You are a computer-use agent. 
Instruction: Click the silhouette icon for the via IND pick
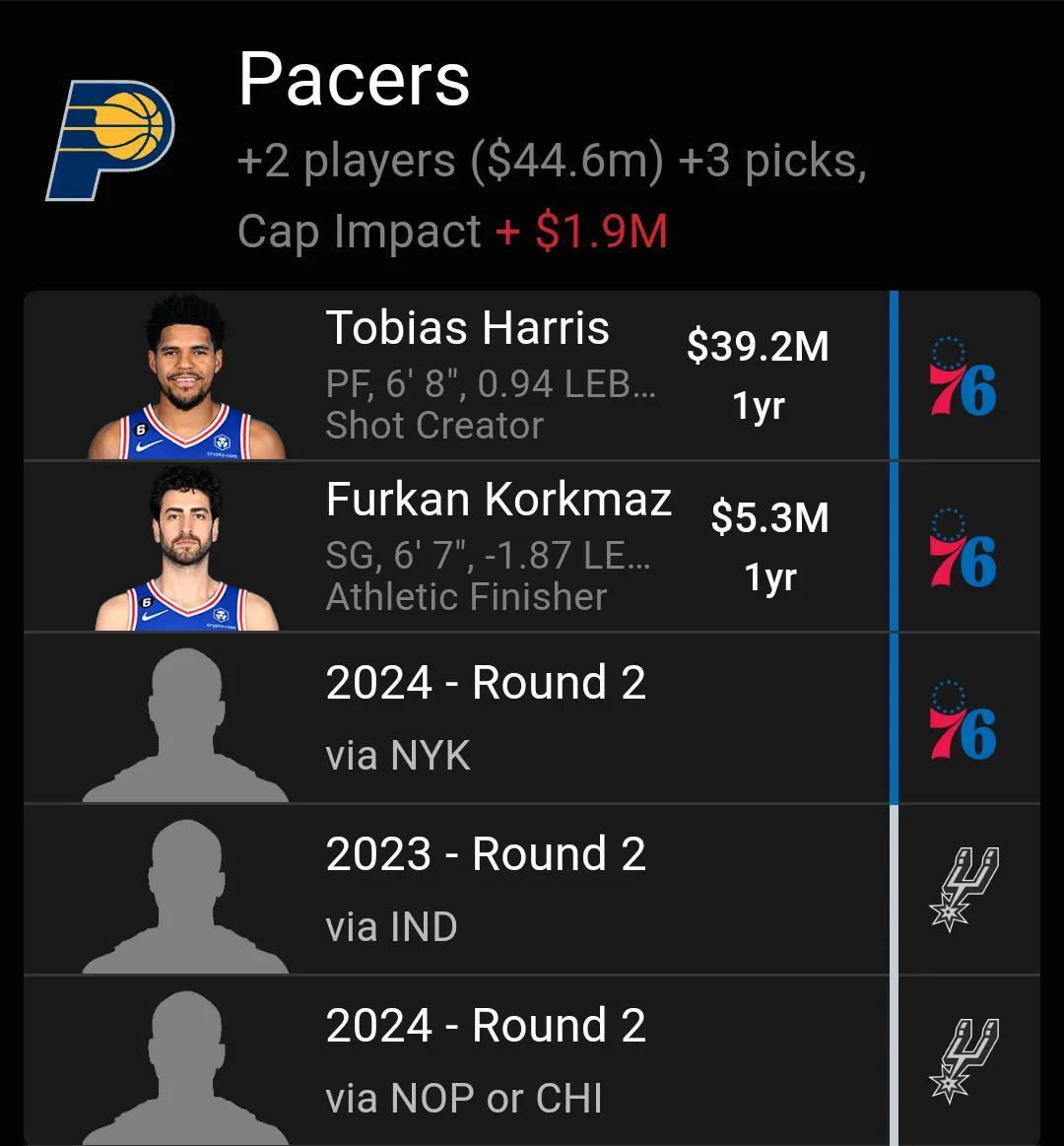pos(185,897)
